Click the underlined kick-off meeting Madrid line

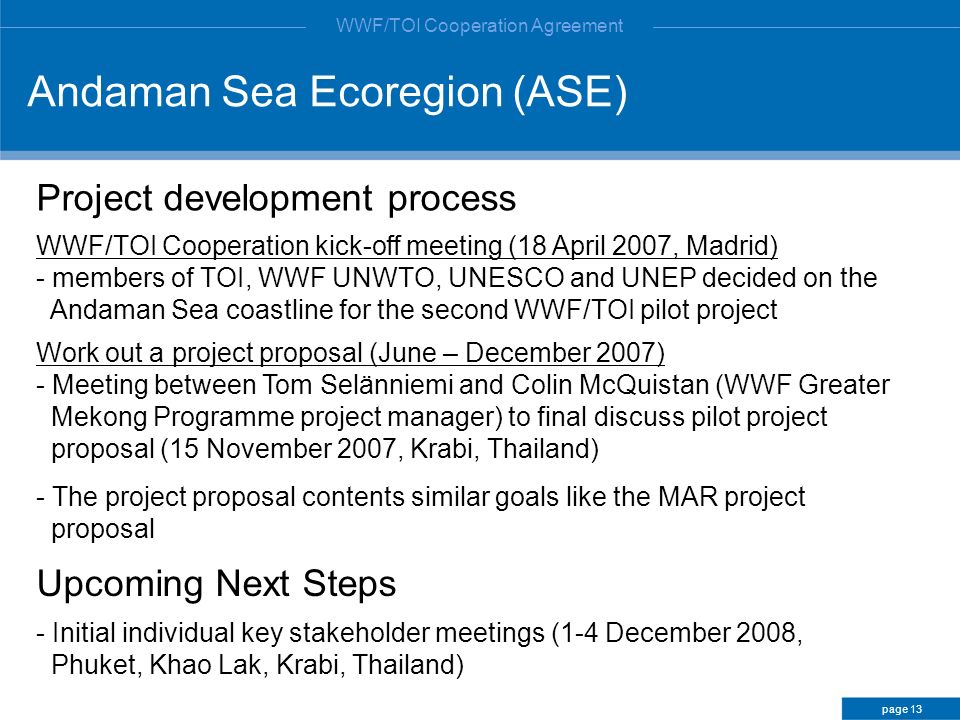click(x=407, y=246)
